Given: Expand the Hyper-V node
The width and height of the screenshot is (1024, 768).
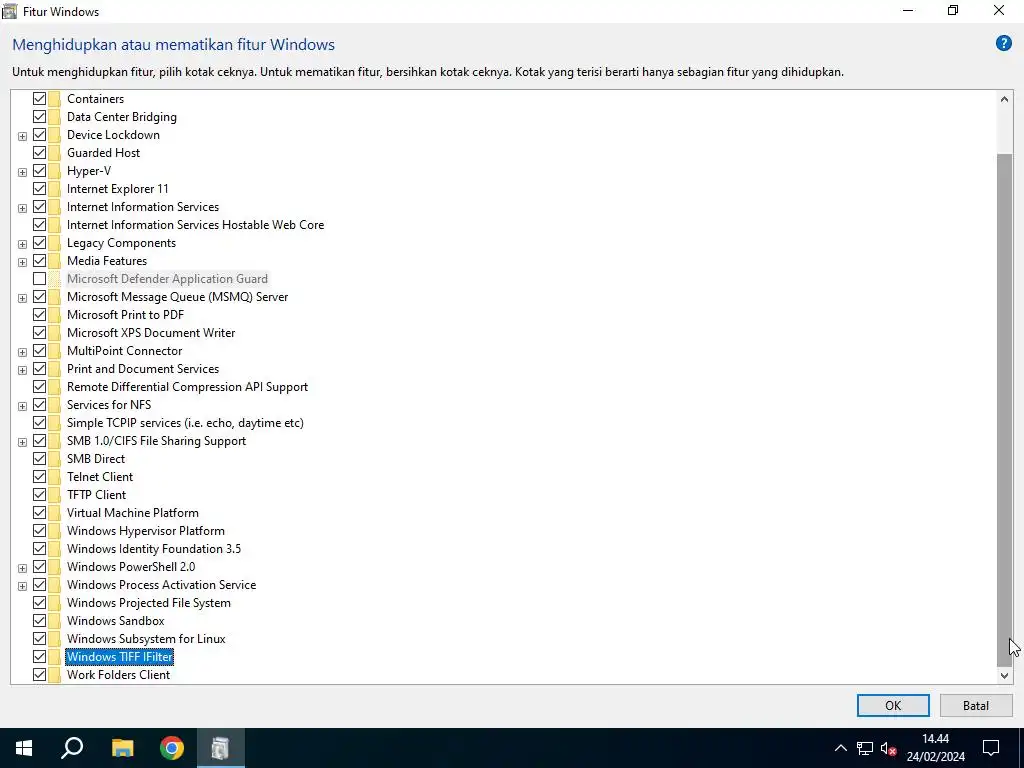Looking at the screenshot, I should pos(22,172).
